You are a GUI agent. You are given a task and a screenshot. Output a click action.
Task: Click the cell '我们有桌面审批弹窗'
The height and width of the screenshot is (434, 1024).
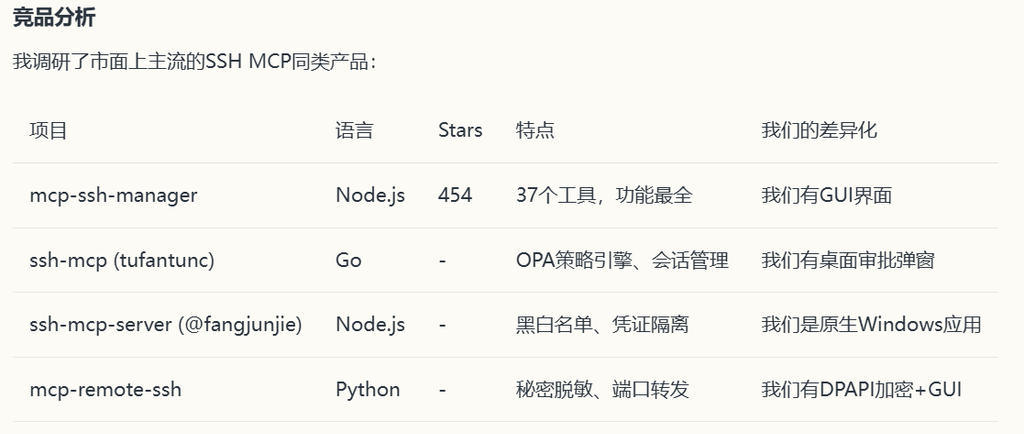(x=848, y=260)
